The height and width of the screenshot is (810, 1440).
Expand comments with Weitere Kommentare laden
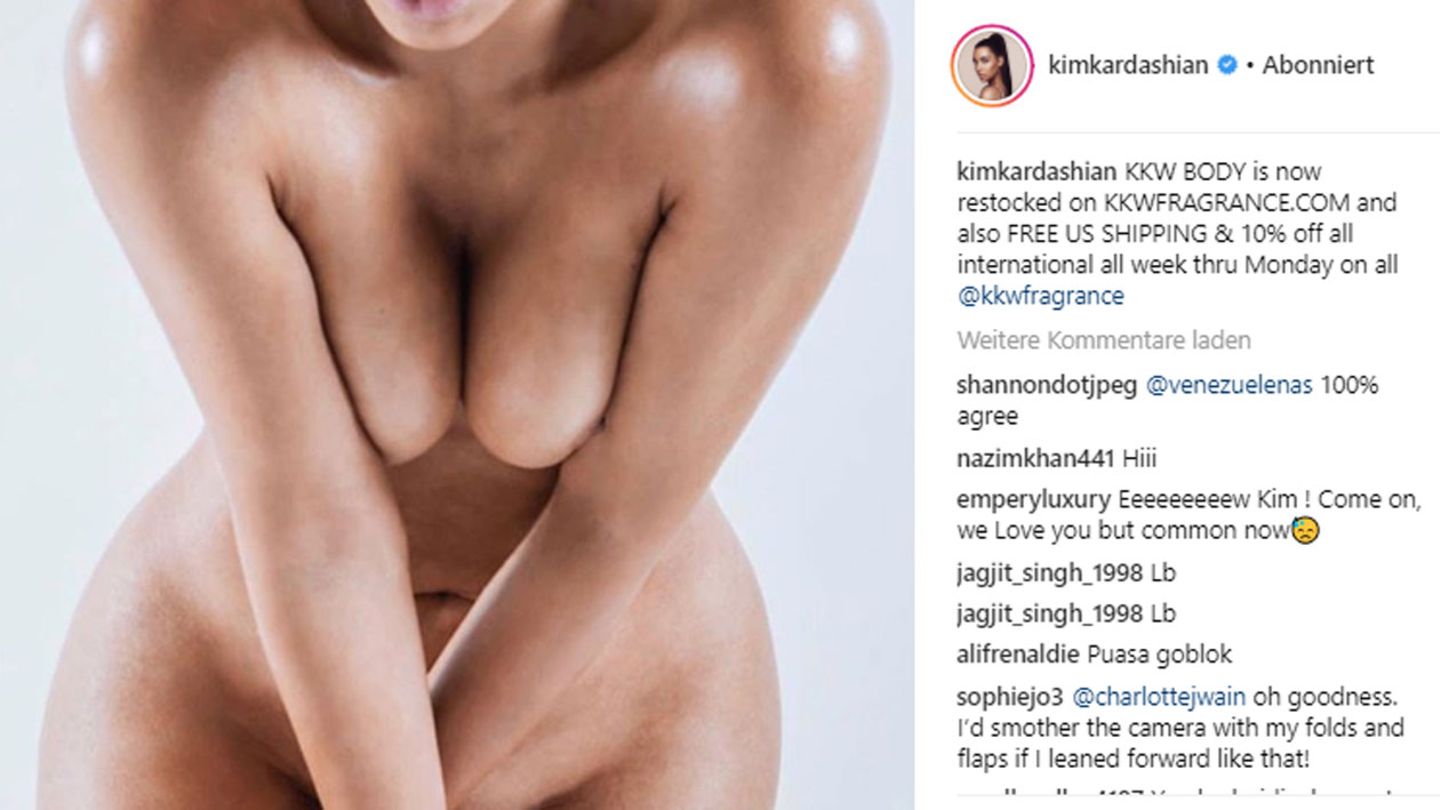pyautogui.click(x=1103, y=340)
